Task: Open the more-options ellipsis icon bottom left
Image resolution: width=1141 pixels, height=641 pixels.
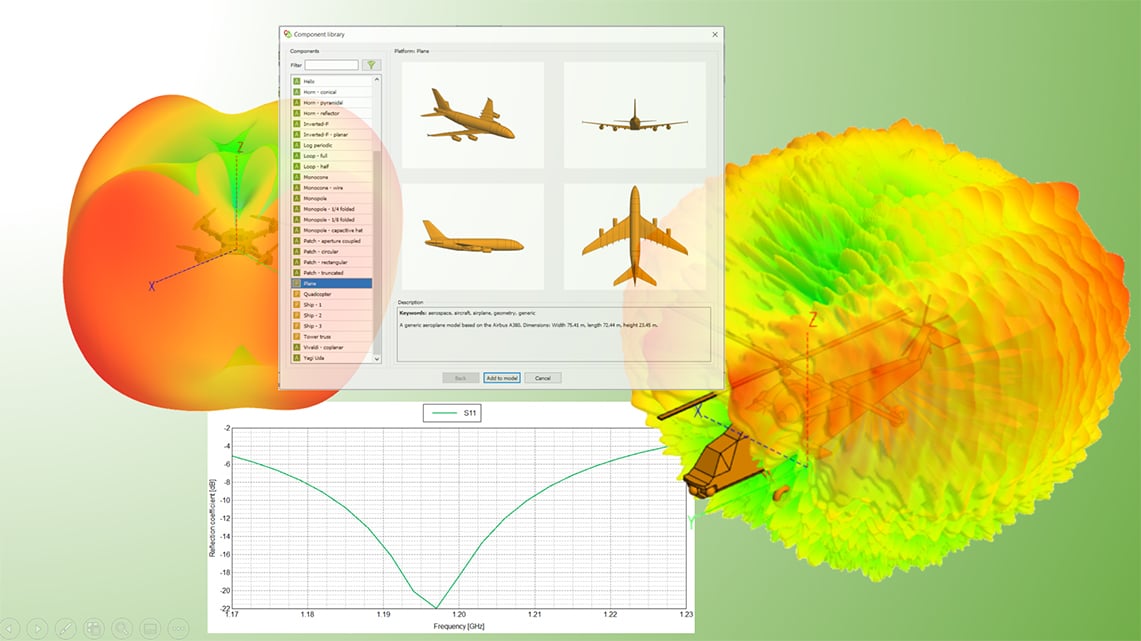Action: pos(178,627)
